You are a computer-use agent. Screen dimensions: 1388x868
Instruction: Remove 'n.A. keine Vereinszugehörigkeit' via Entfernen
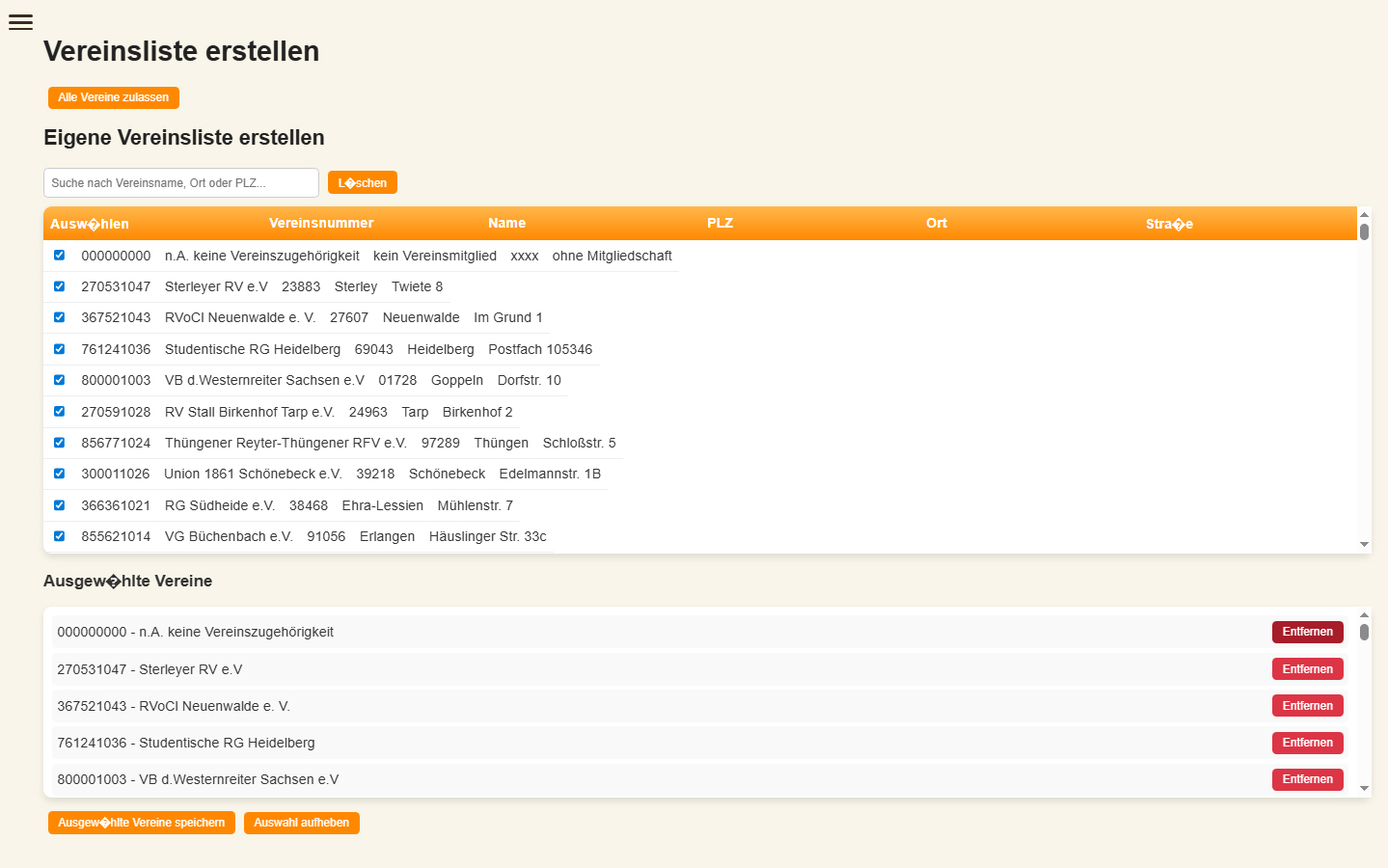coord(1307,632)
